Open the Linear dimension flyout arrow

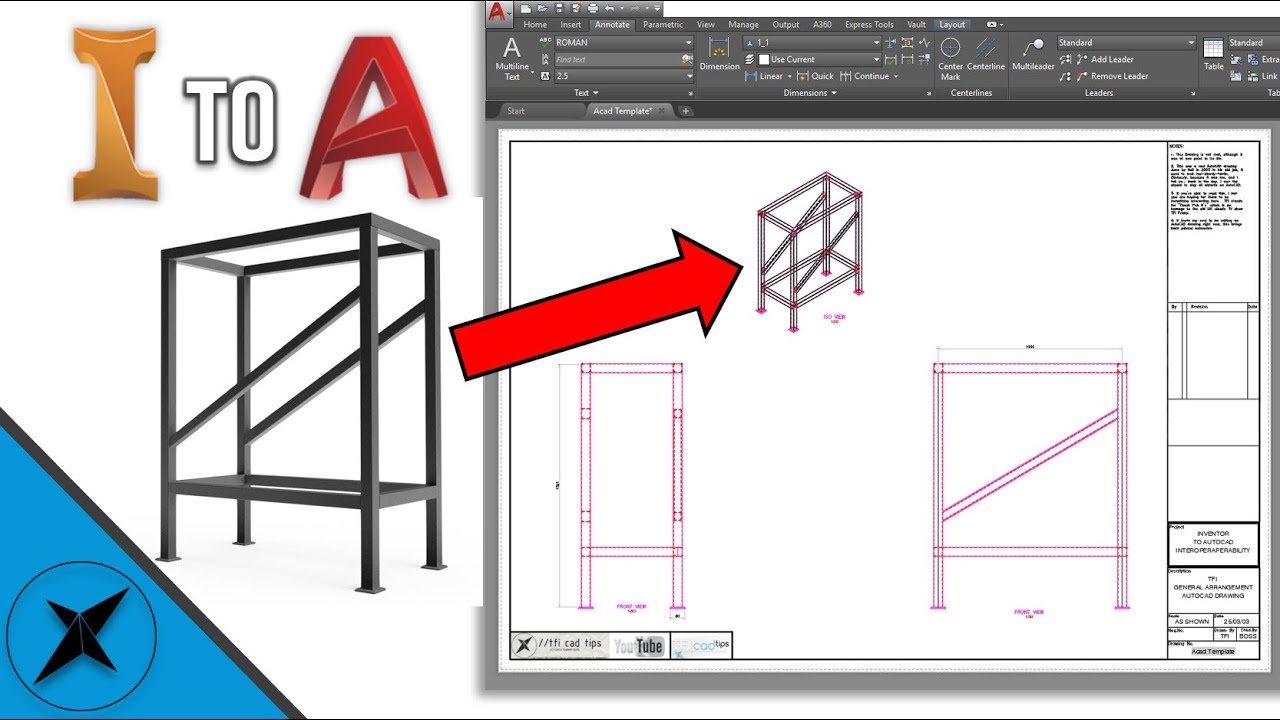point(790,76)
